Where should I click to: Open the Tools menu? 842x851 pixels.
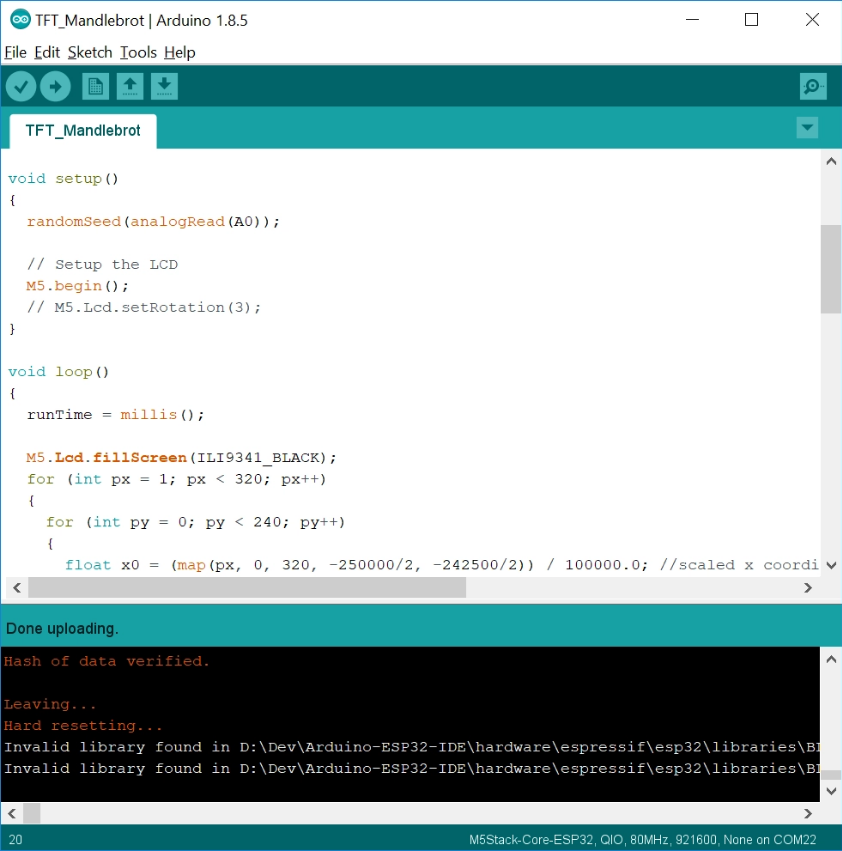point(138,53)
